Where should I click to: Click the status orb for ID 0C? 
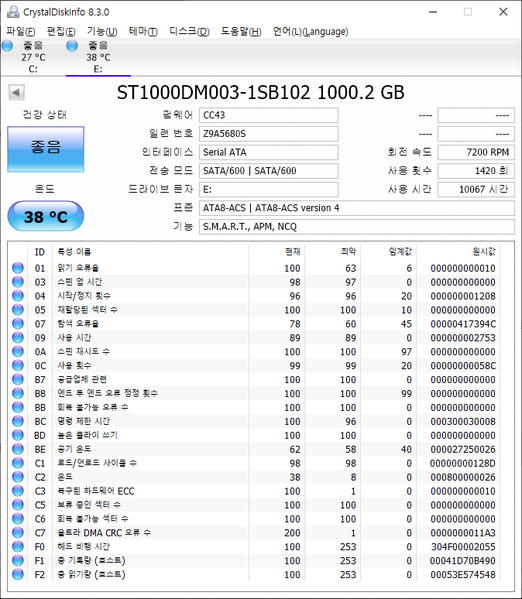tap(18, 366)
